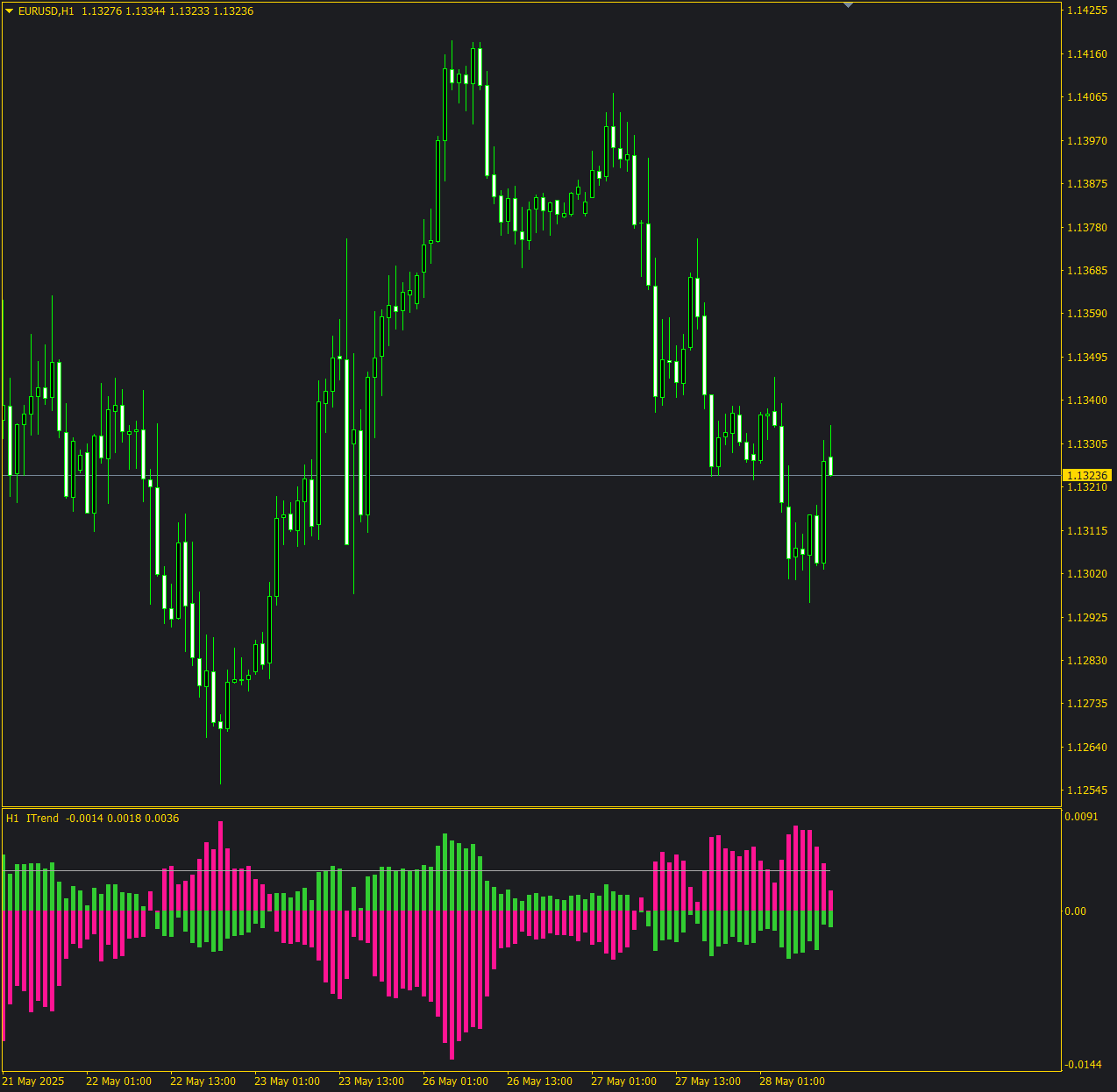Select the 23 May 13:00 time label

pyautogui.click(x=371, y=1081)
